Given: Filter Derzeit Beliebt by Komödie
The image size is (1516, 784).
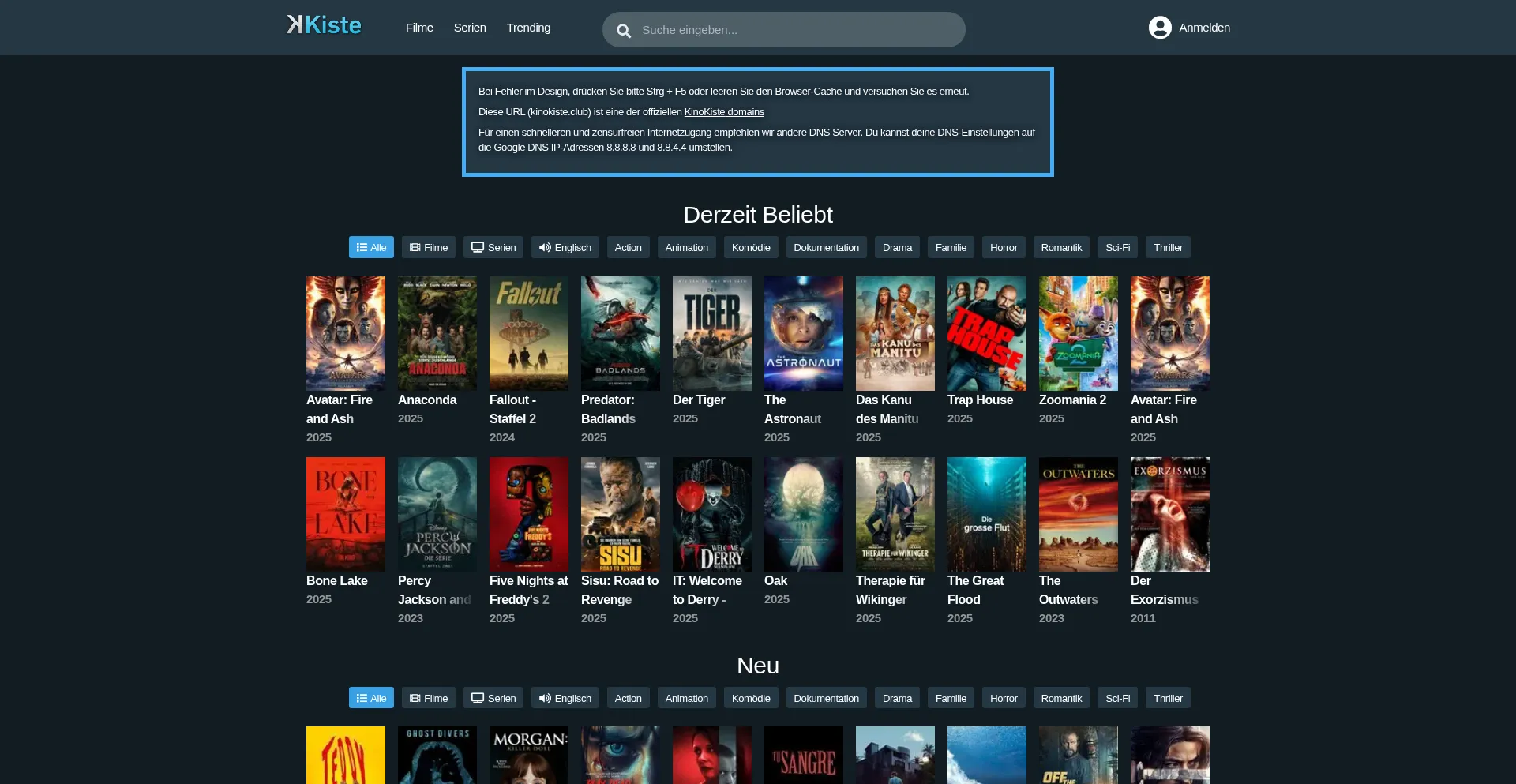Looking at the screenshot, I should tap(751, 247).
